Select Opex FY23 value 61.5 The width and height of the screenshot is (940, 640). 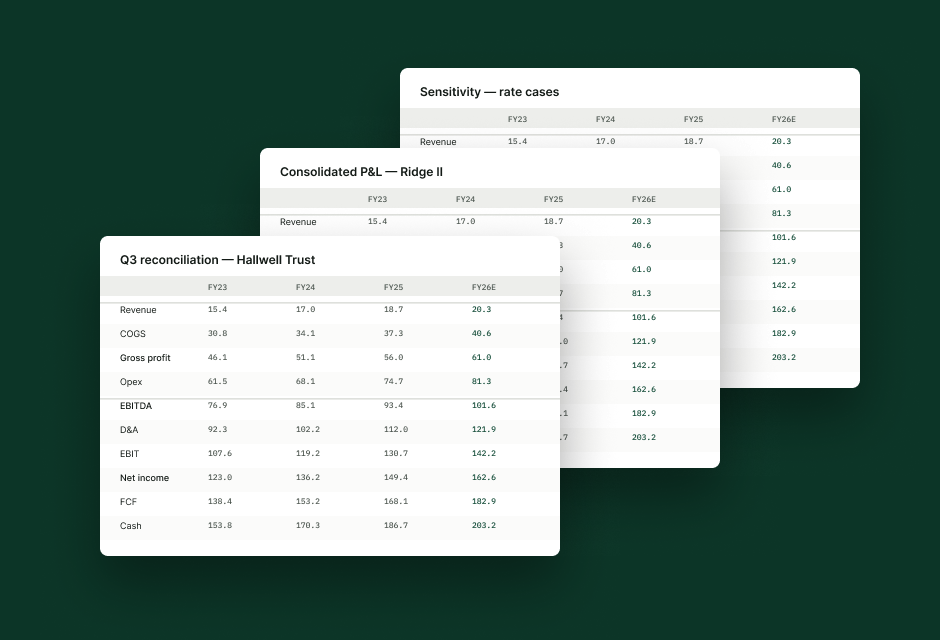[217, 381]
